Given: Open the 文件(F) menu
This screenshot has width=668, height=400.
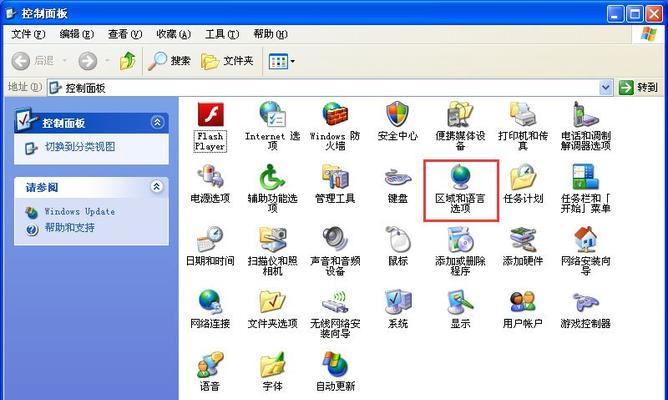Looking at the screenshot, I should point(28,34).
